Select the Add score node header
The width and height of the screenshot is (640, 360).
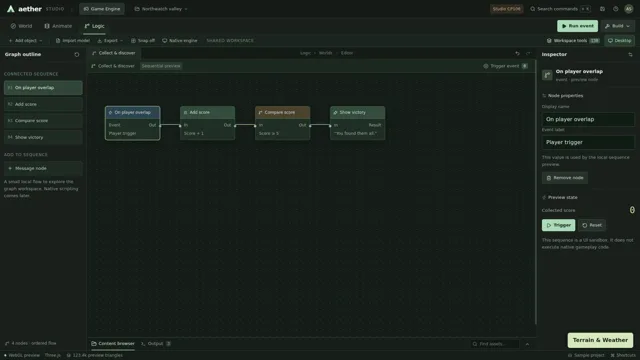pyautogui.click(x=207, y=112)
